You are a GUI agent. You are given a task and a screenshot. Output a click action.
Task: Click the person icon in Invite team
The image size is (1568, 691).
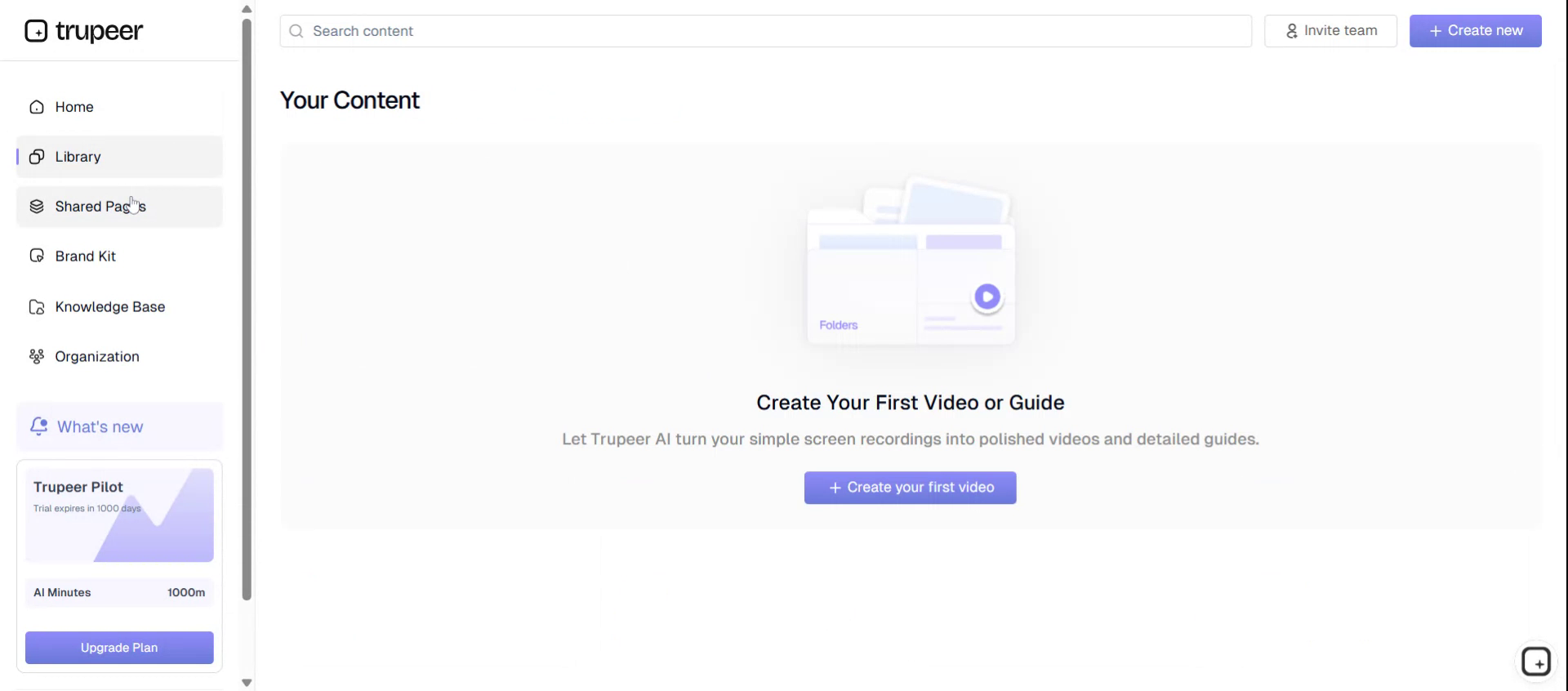click(x=1292, y=31)
